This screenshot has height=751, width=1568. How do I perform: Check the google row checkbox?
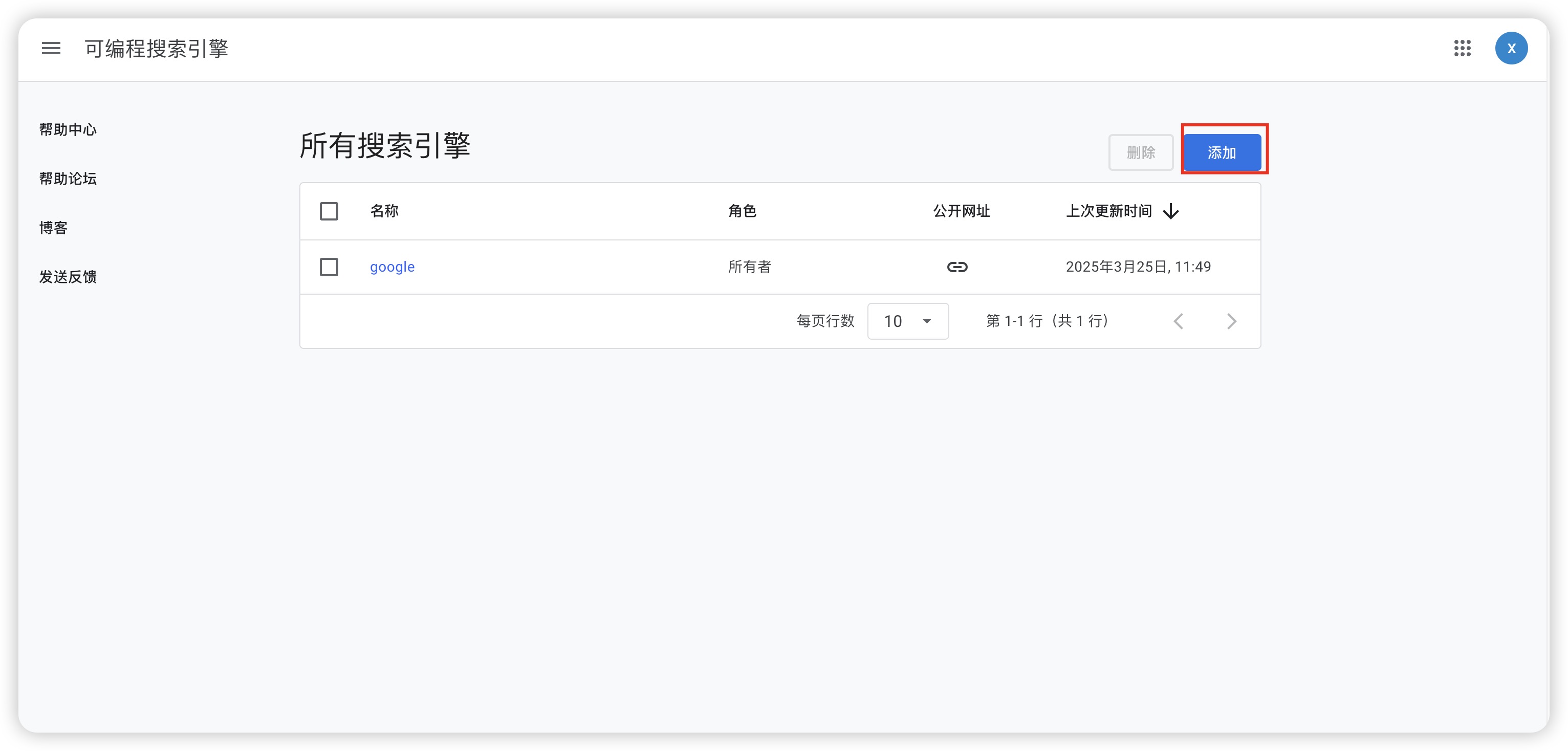pyautogui.click(x=329, y=267)
